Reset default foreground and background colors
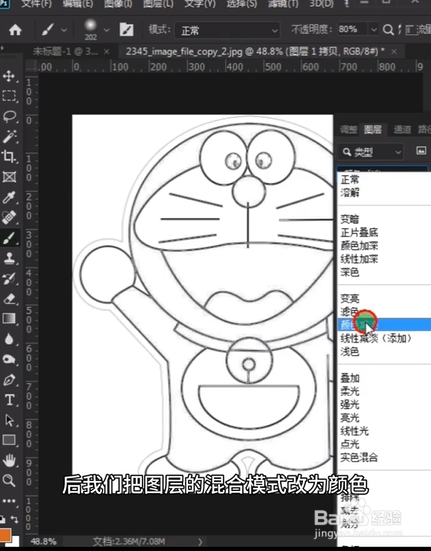Viewport: 431px width, 551px height. pos(2,519)
